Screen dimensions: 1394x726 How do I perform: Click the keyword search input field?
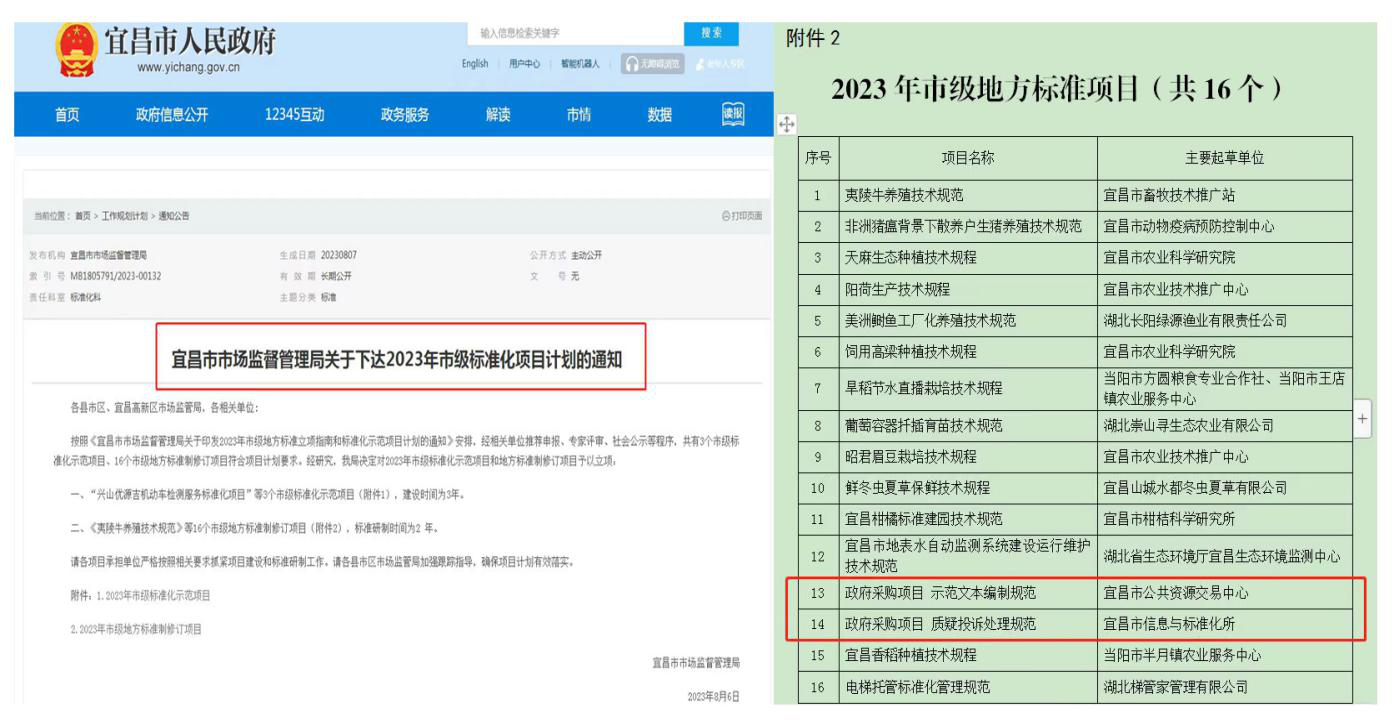575,33
